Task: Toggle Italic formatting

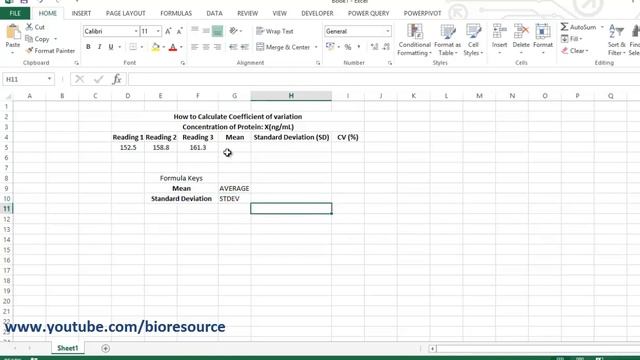Action: tap(99, 47)
